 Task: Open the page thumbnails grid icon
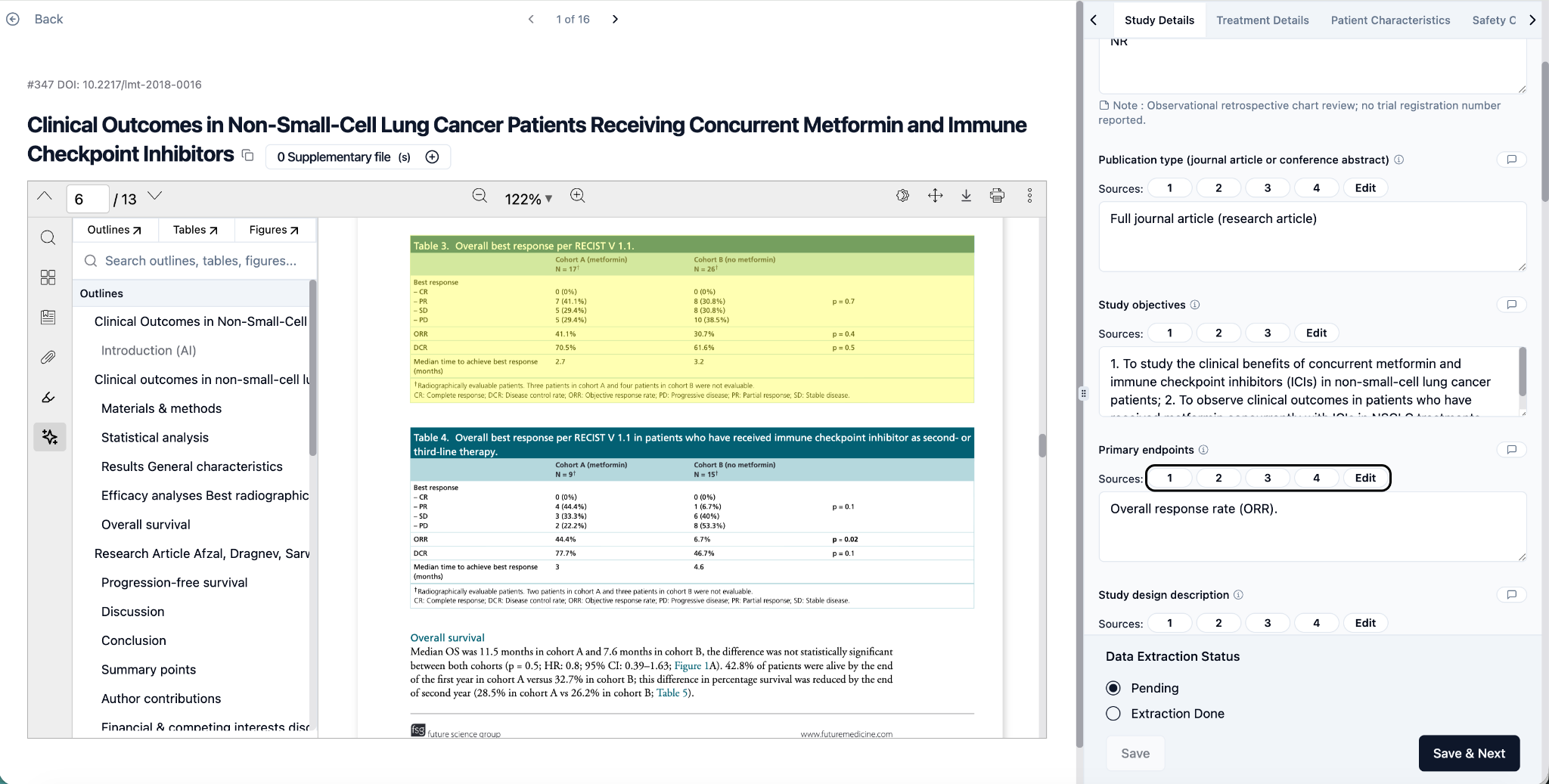pos(48,277)
